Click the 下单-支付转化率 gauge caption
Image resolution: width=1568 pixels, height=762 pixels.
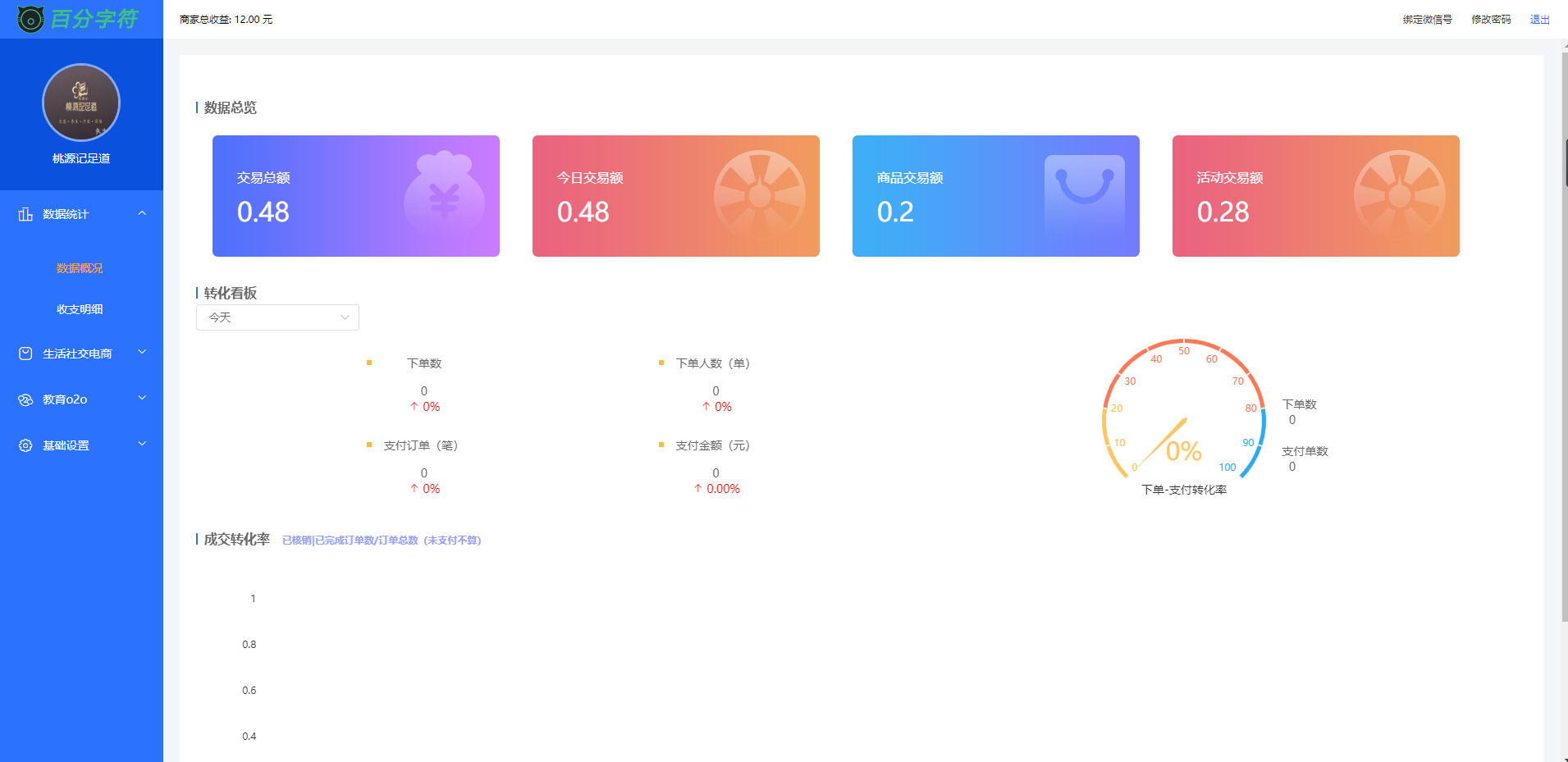point(1184,490)
